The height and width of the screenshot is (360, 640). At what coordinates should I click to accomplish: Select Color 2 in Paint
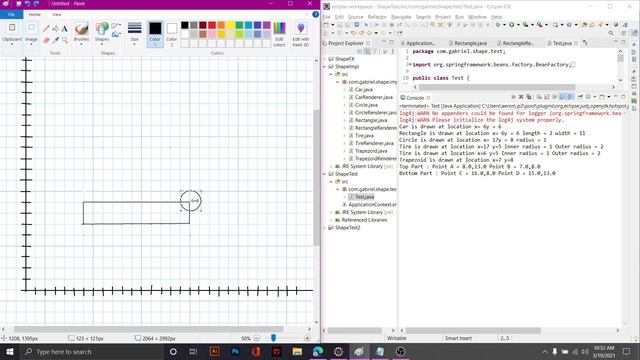coord(172,34)
